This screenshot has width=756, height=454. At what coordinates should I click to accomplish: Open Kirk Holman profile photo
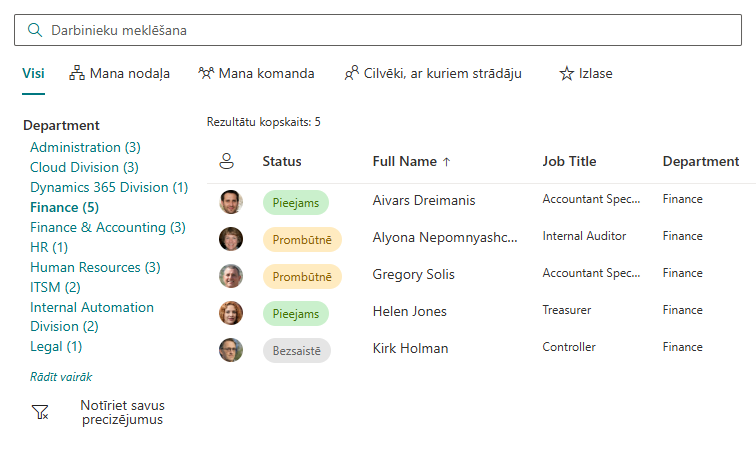231,350
